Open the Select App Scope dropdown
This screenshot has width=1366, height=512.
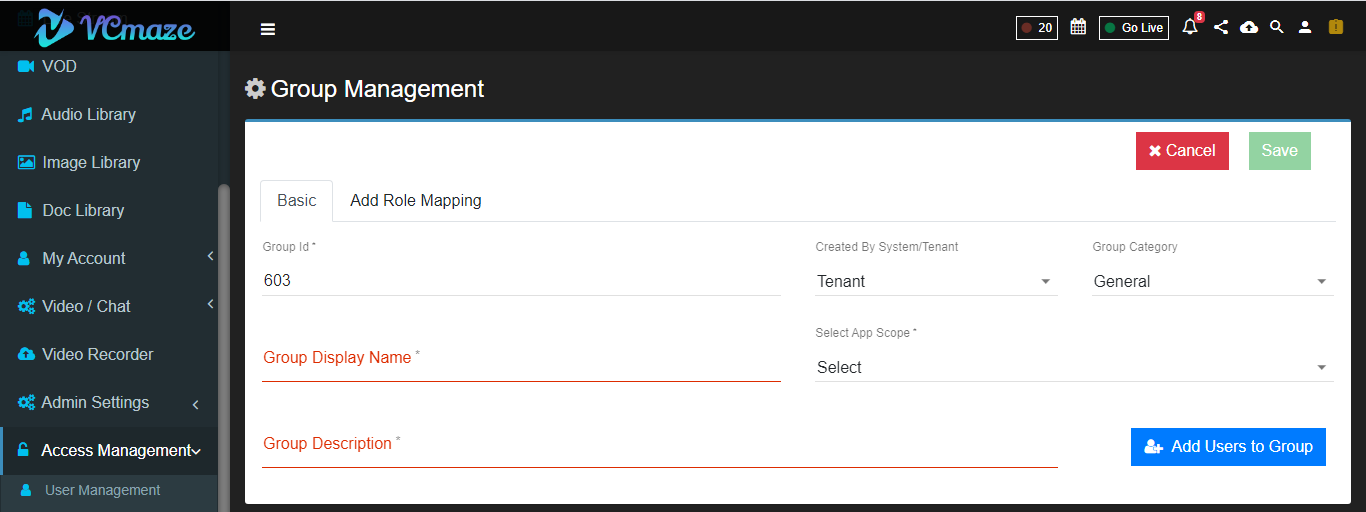pyautogui.click(x=1074, y=368)
